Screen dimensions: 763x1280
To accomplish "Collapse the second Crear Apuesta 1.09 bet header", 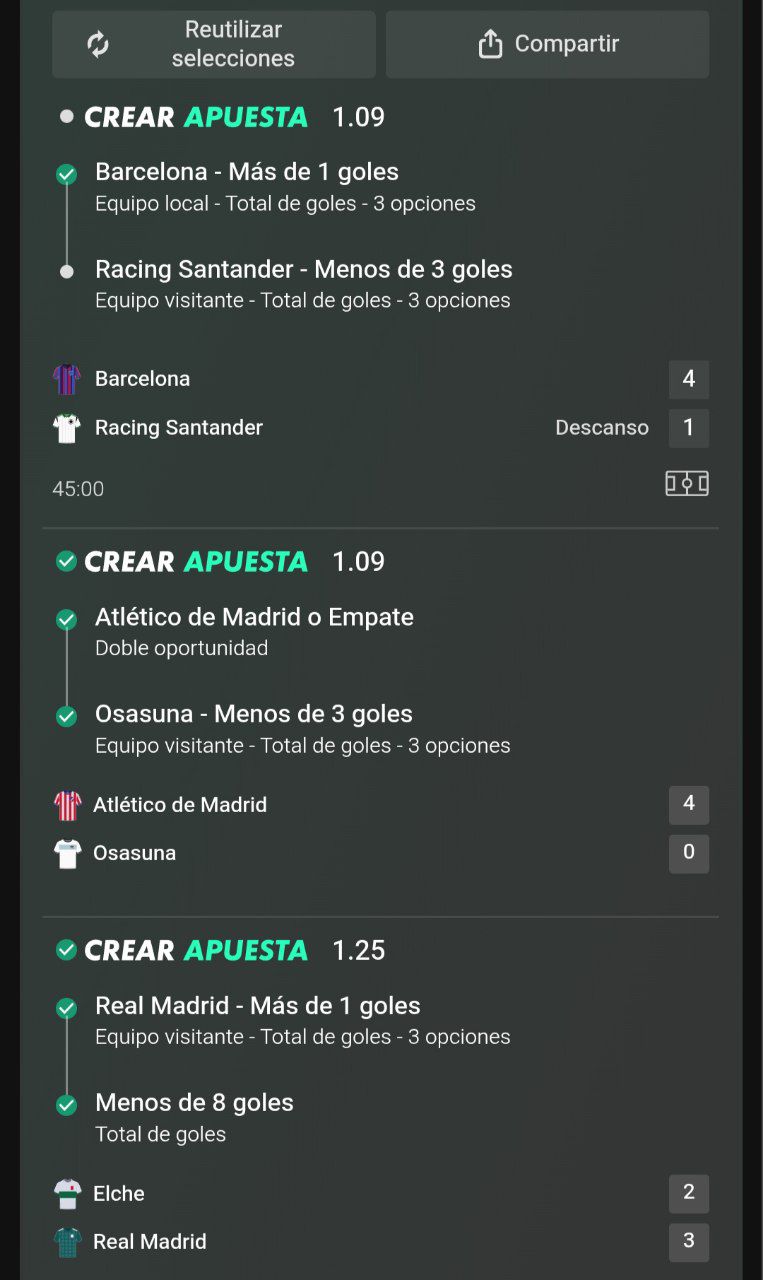I will (221, 562).
